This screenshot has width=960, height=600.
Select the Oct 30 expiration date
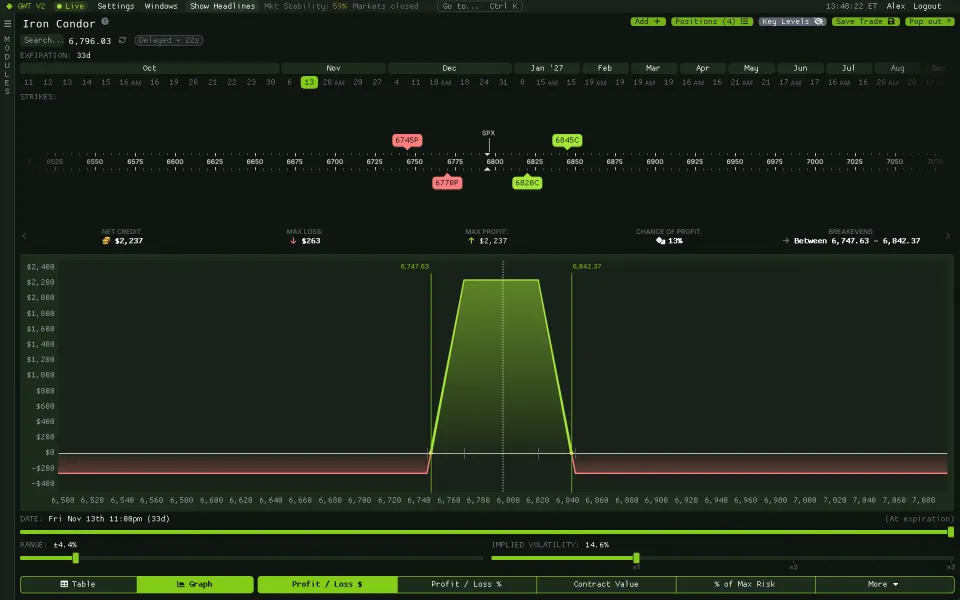tap(271, 82)
